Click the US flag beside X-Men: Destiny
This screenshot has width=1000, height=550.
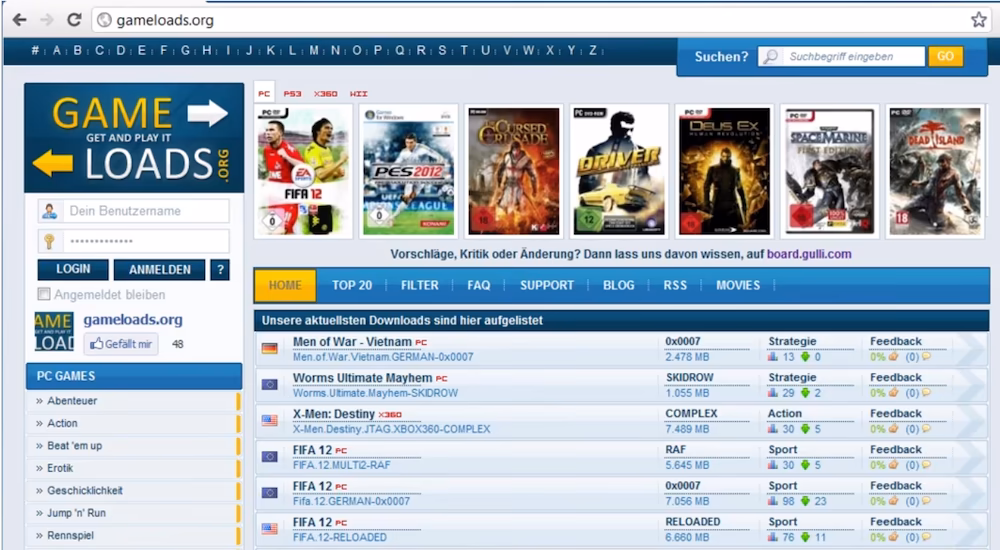pos(269,421)
